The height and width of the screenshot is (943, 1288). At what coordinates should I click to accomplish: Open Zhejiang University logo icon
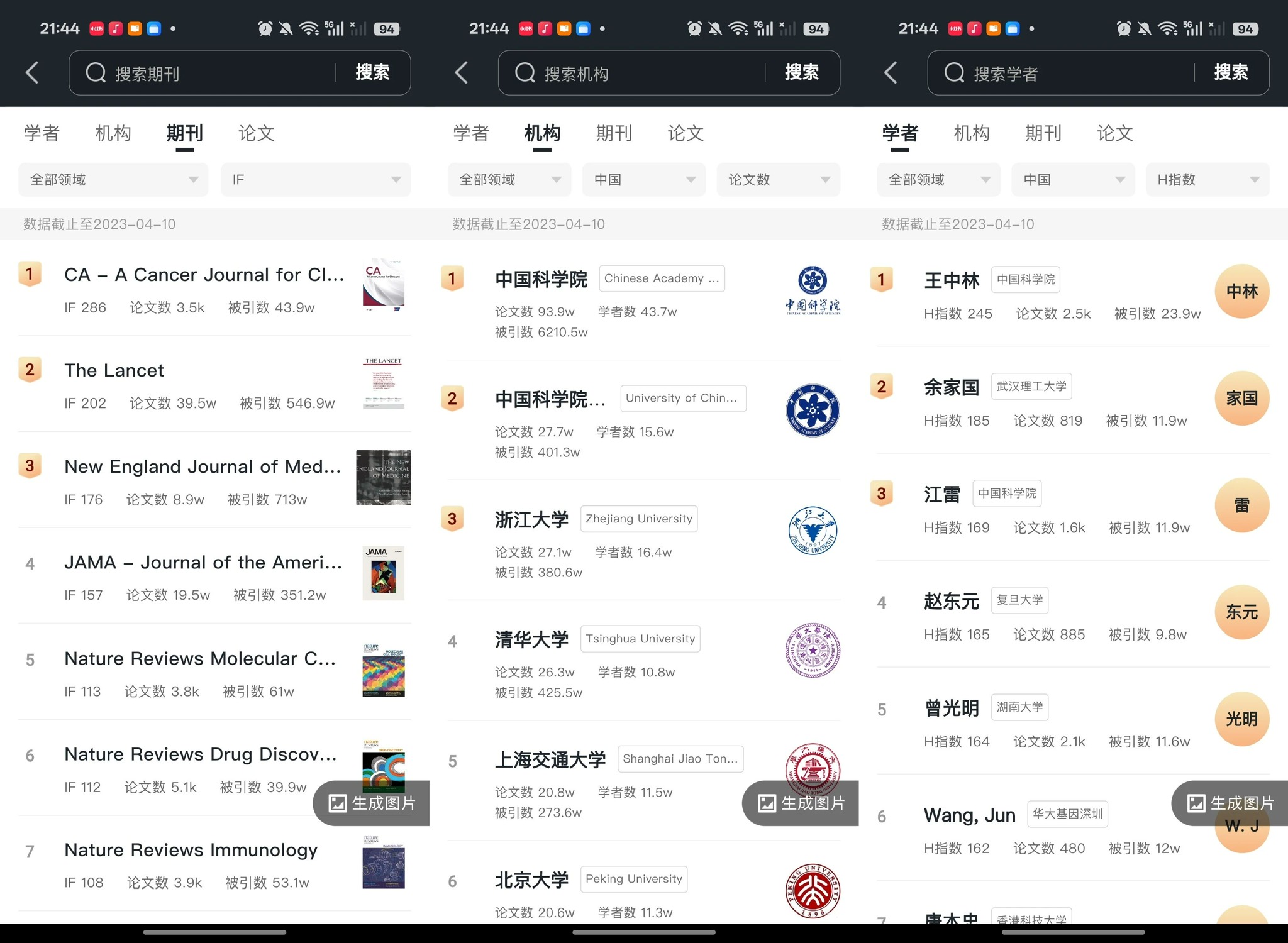click(813, 531)
